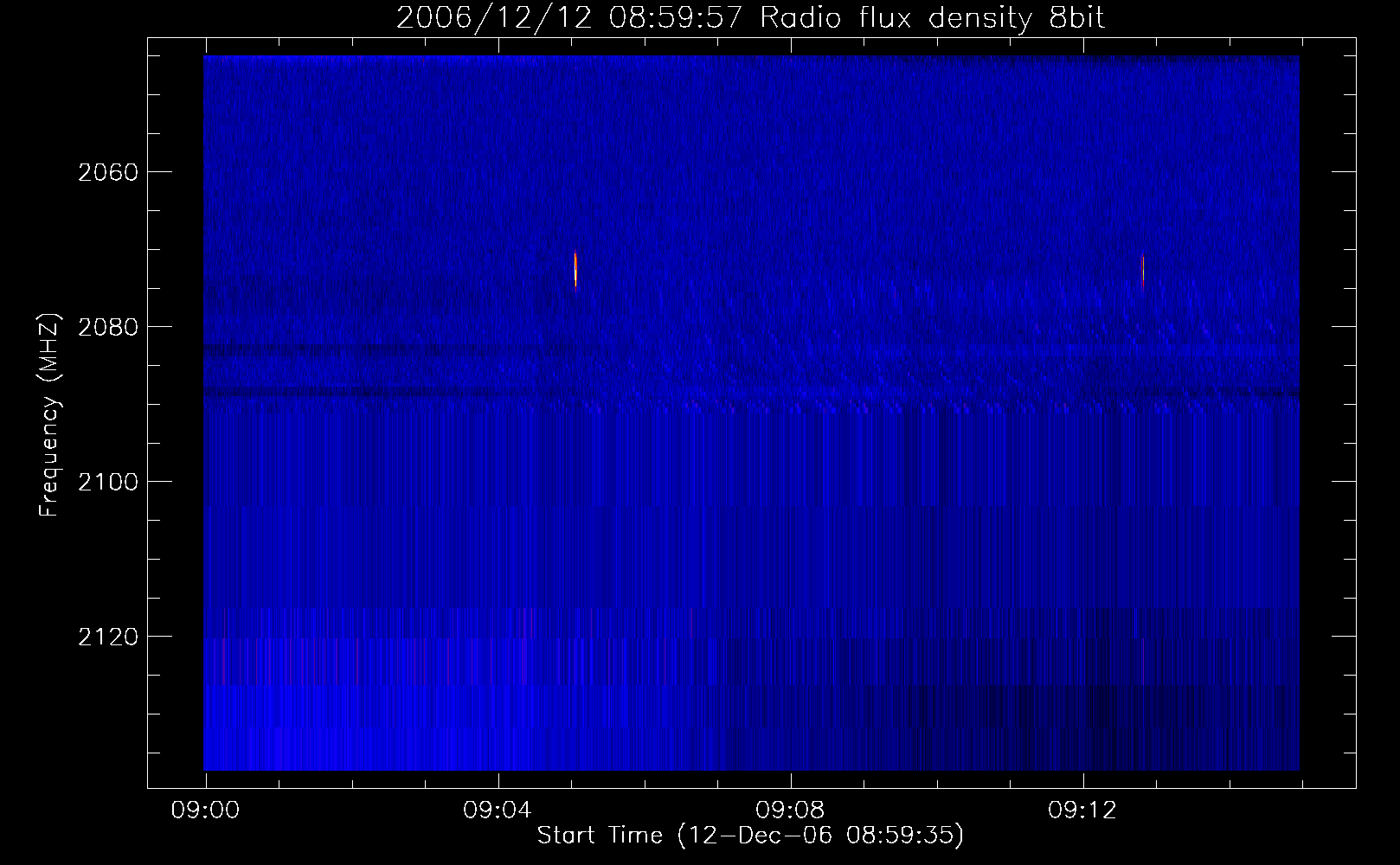Click the 'Start Time (12-Dec-06 08:59:35)' axis label
The image size is (1400, 865).
(x=750, y=836)
